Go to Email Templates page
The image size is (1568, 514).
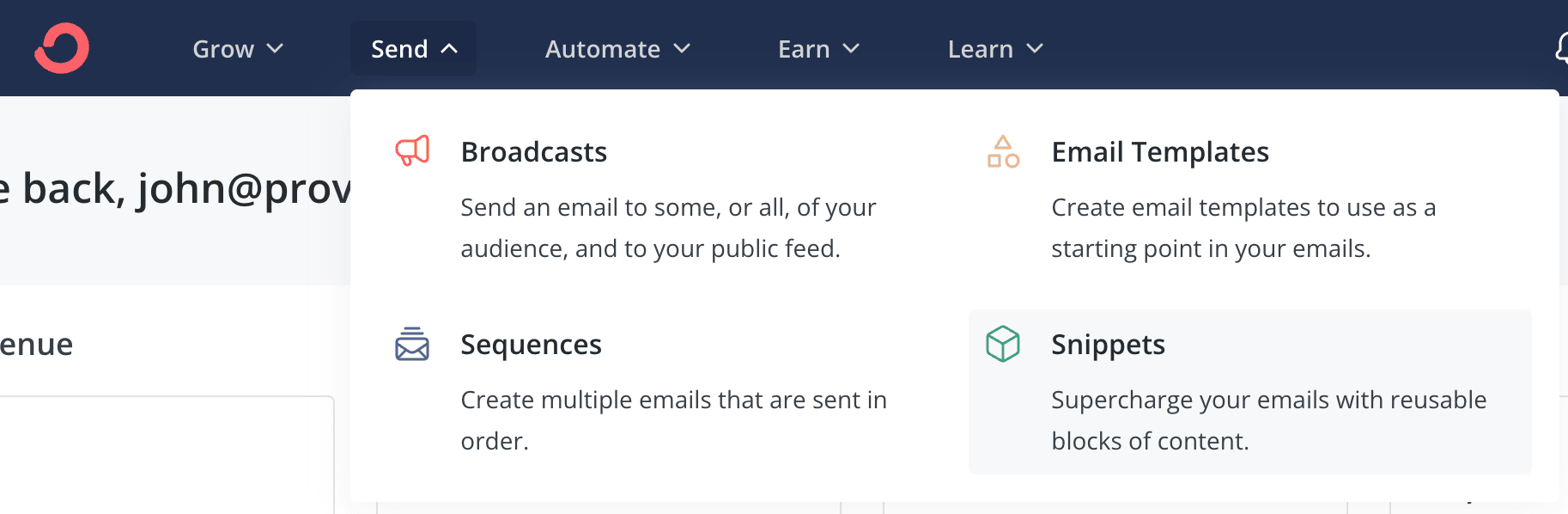(x=1160, y=152)
